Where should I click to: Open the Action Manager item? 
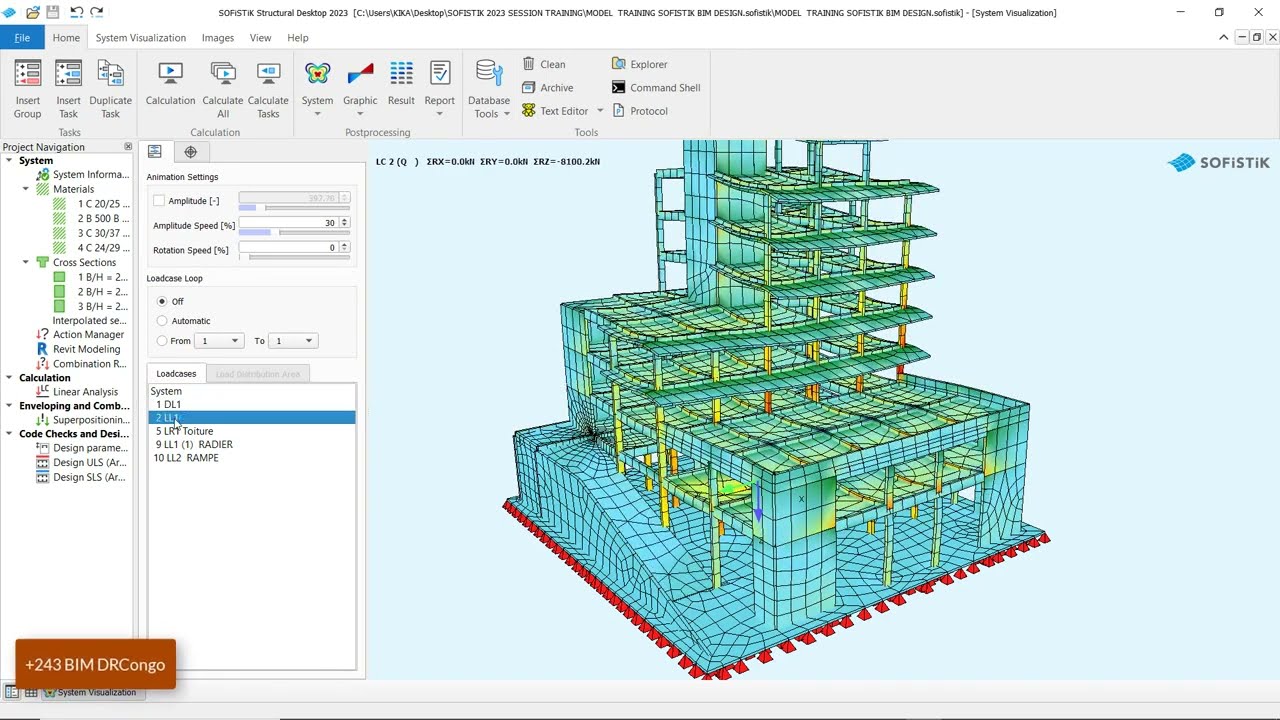point(80,335)
